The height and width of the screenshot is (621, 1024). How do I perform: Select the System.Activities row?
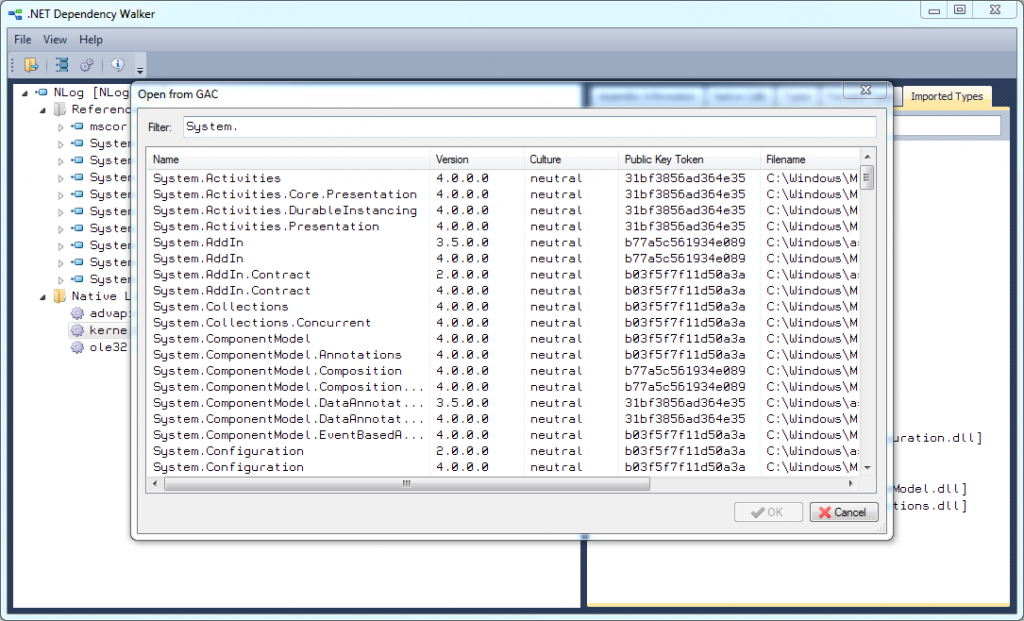504,178
